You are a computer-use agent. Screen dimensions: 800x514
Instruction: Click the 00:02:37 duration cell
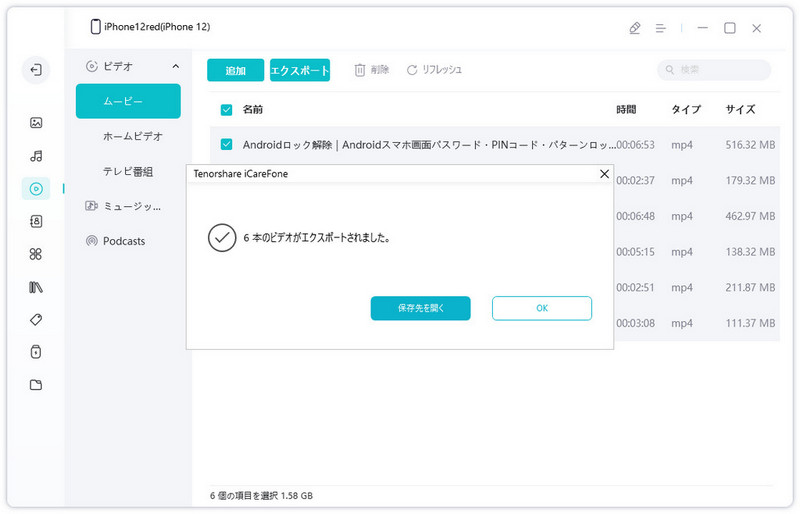click(635, 181)
